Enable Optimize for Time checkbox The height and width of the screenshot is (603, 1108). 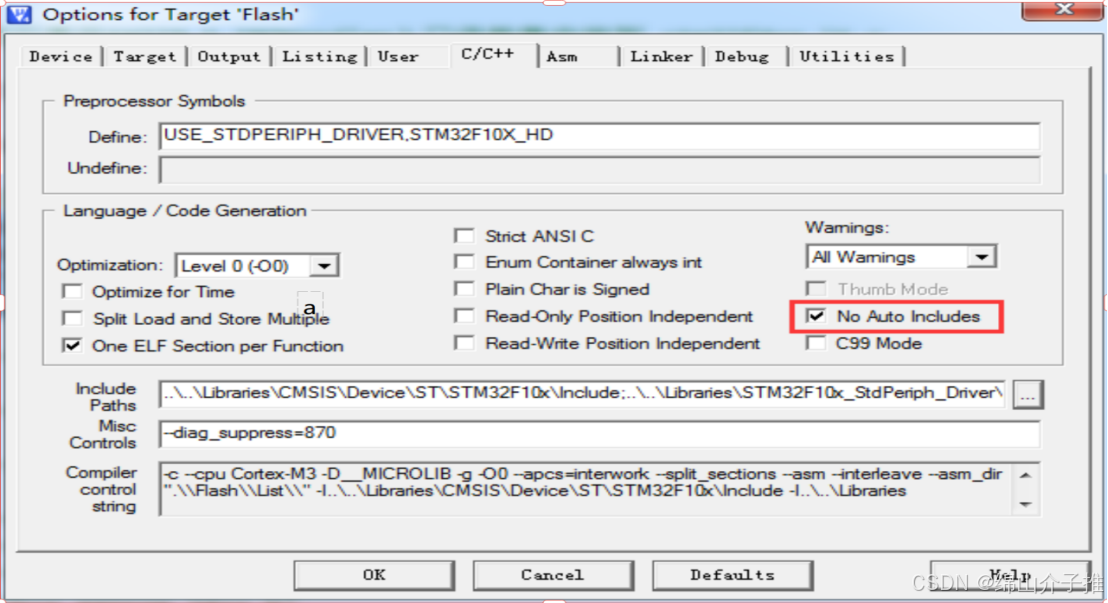(x=72, y=292)
